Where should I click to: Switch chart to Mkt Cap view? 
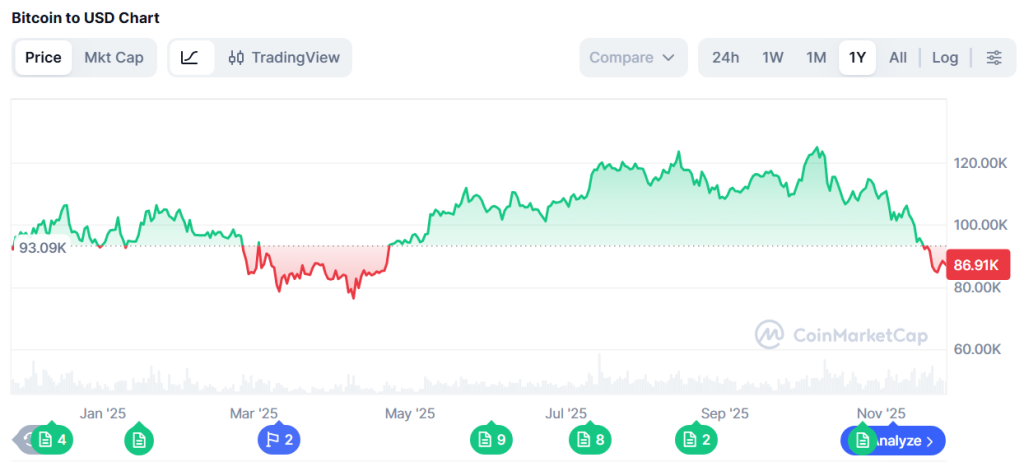114,58
